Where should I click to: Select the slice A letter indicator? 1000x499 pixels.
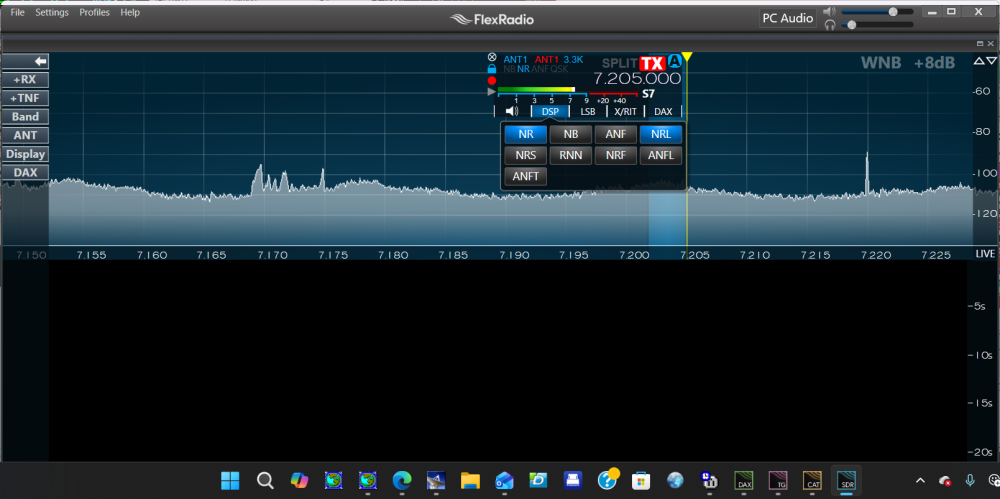coord(675,62)
